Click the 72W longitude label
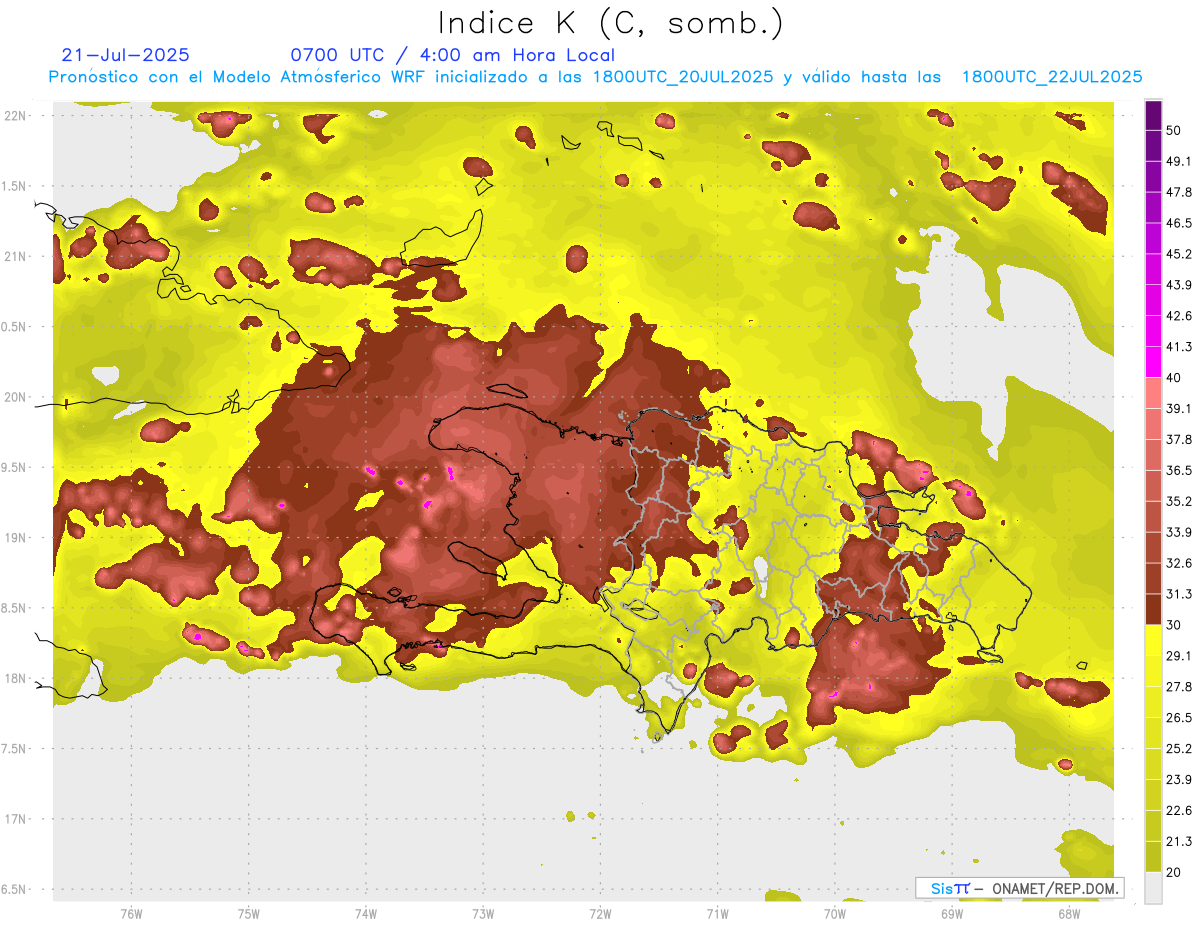The width and height of the screenshot is (1200, 927). (x=600, y=913)
